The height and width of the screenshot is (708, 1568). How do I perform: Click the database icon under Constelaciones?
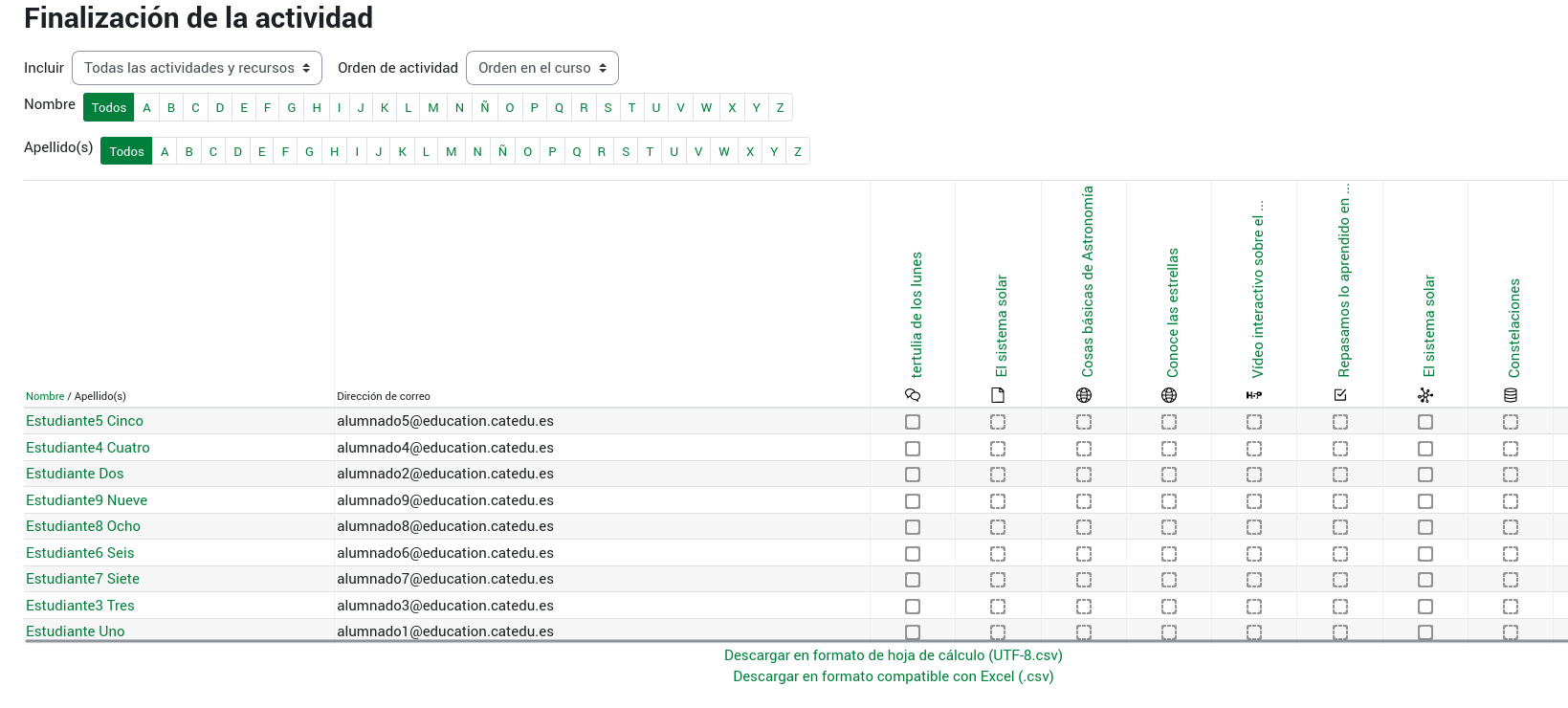1511,395
